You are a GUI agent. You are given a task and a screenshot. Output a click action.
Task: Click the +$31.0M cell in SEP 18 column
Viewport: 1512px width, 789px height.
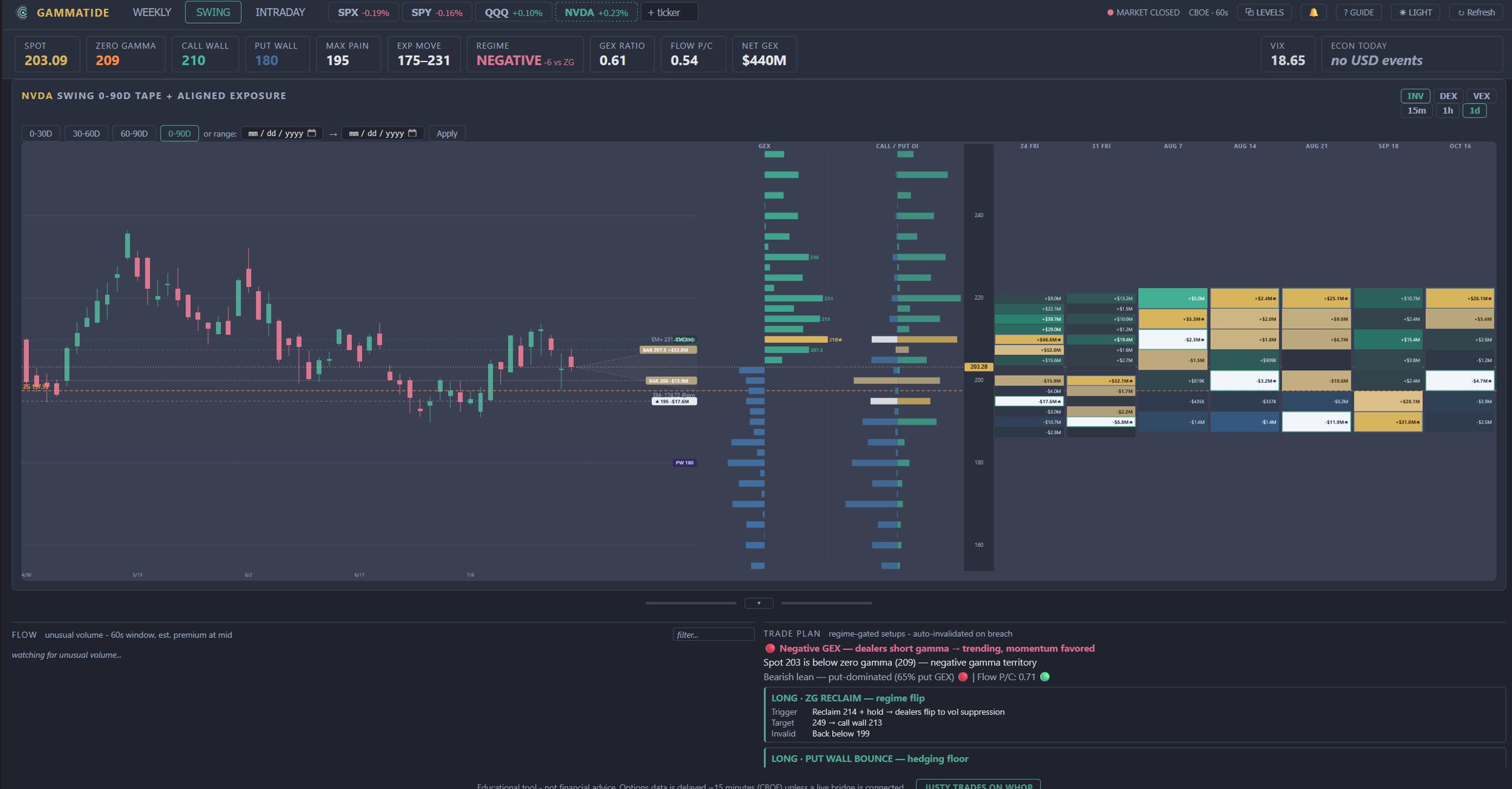pyautogui.click(x=1388, y=422)
